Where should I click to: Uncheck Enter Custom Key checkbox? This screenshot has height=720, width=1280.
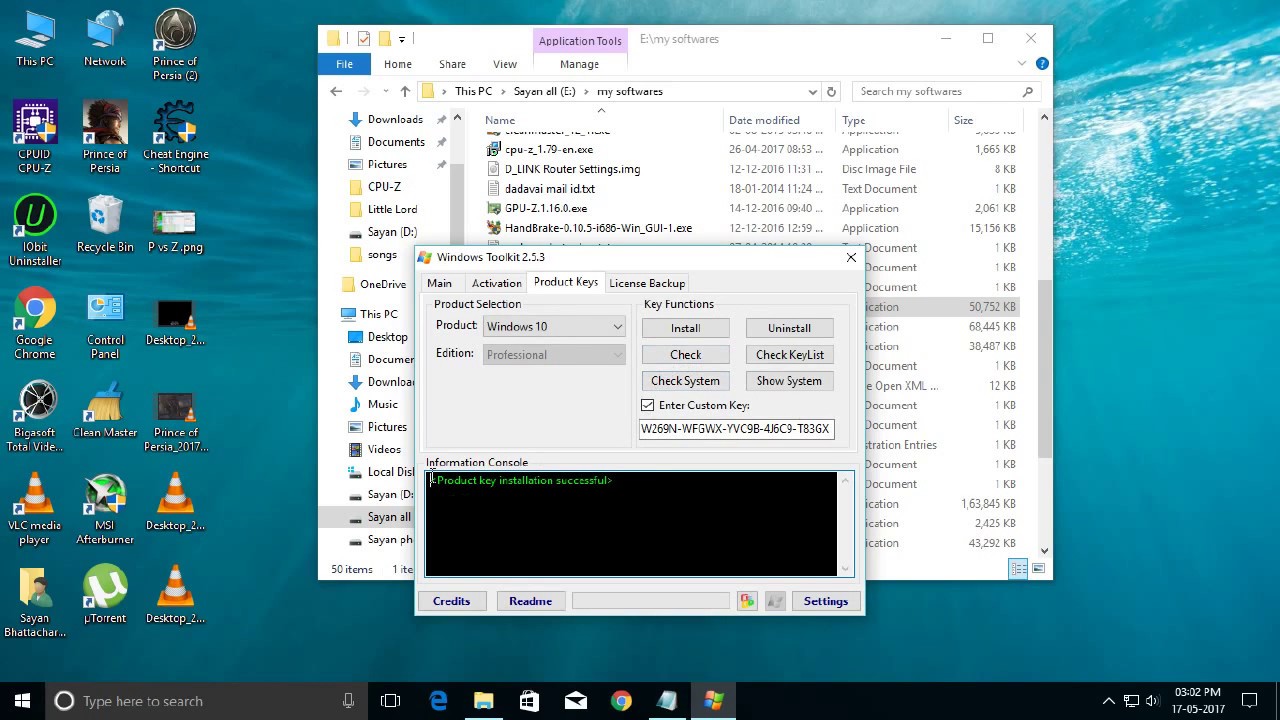[647, 405]
